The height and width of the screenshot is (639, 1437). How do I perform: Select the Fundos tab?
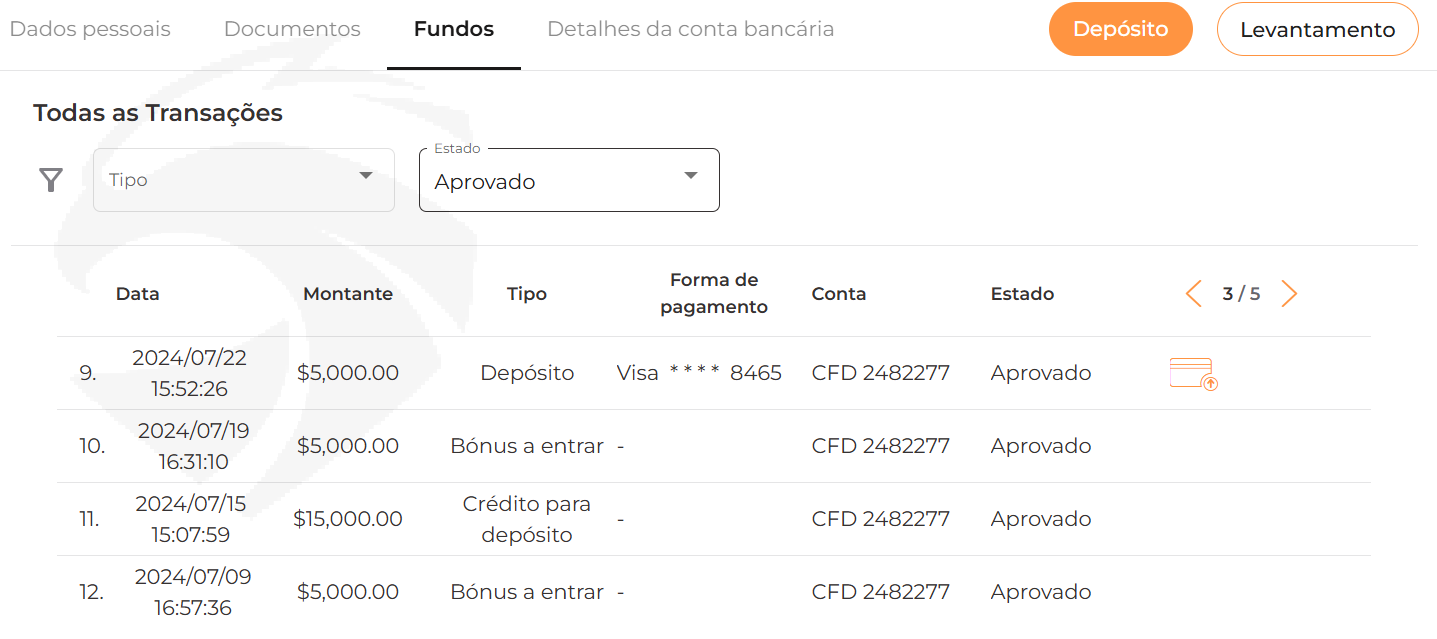coord(454,29)
